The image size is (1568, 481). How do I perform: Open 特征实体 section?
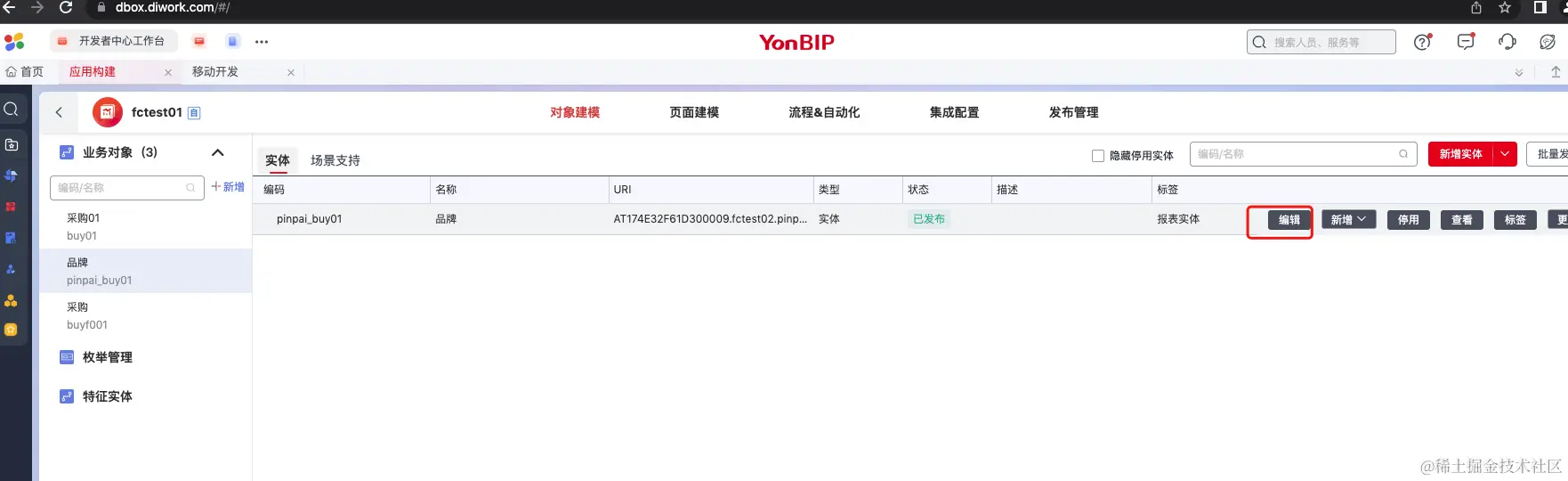[x=107, y=396]
